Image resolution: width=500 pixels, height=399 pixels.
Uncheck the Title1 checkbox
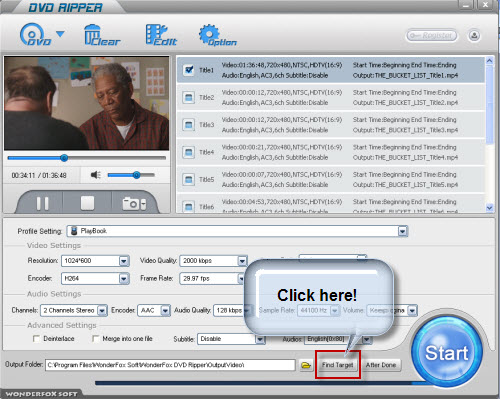[189, 70]
